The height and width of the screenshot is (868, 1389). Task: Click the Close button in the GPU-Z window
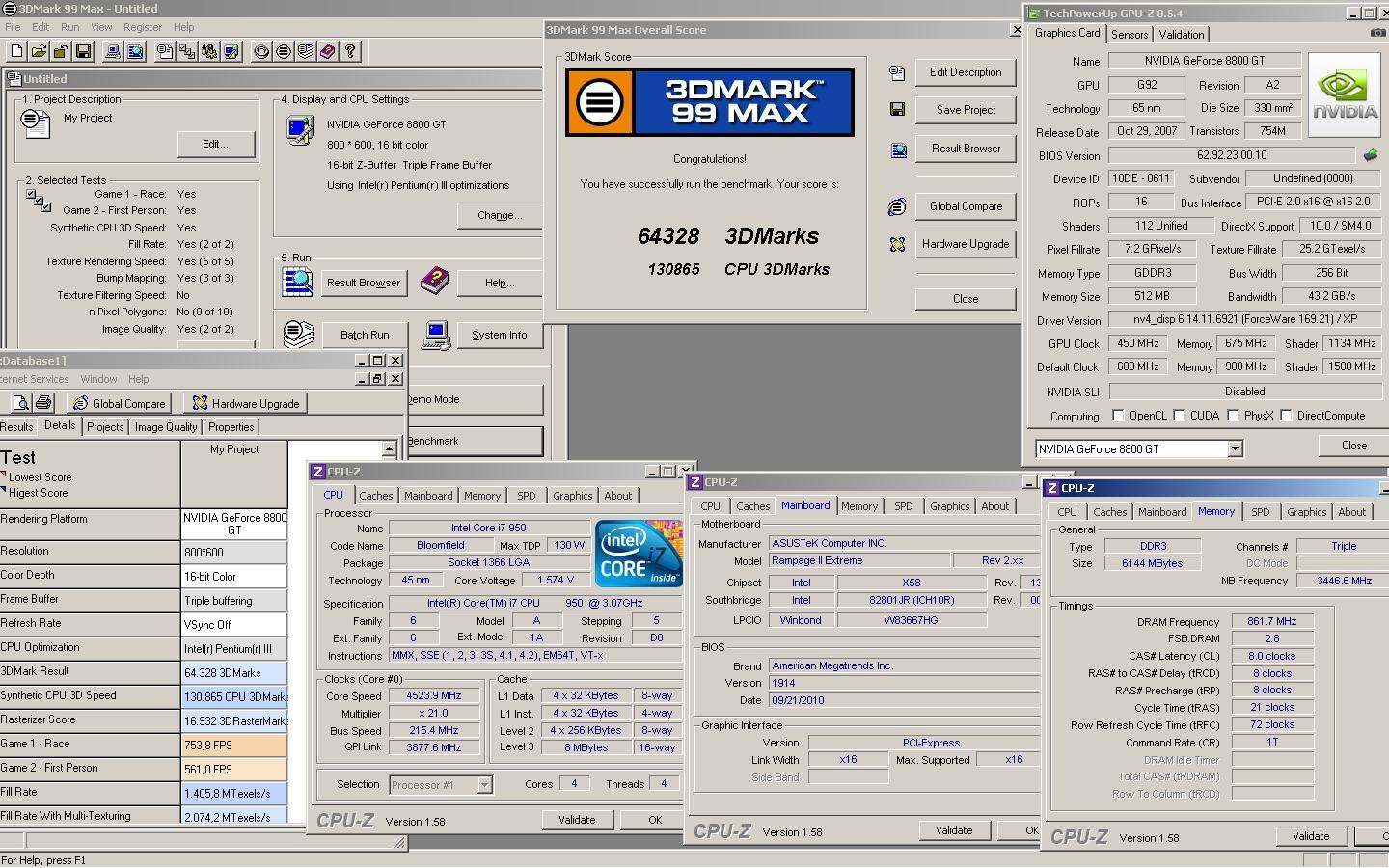point(1353,446)
